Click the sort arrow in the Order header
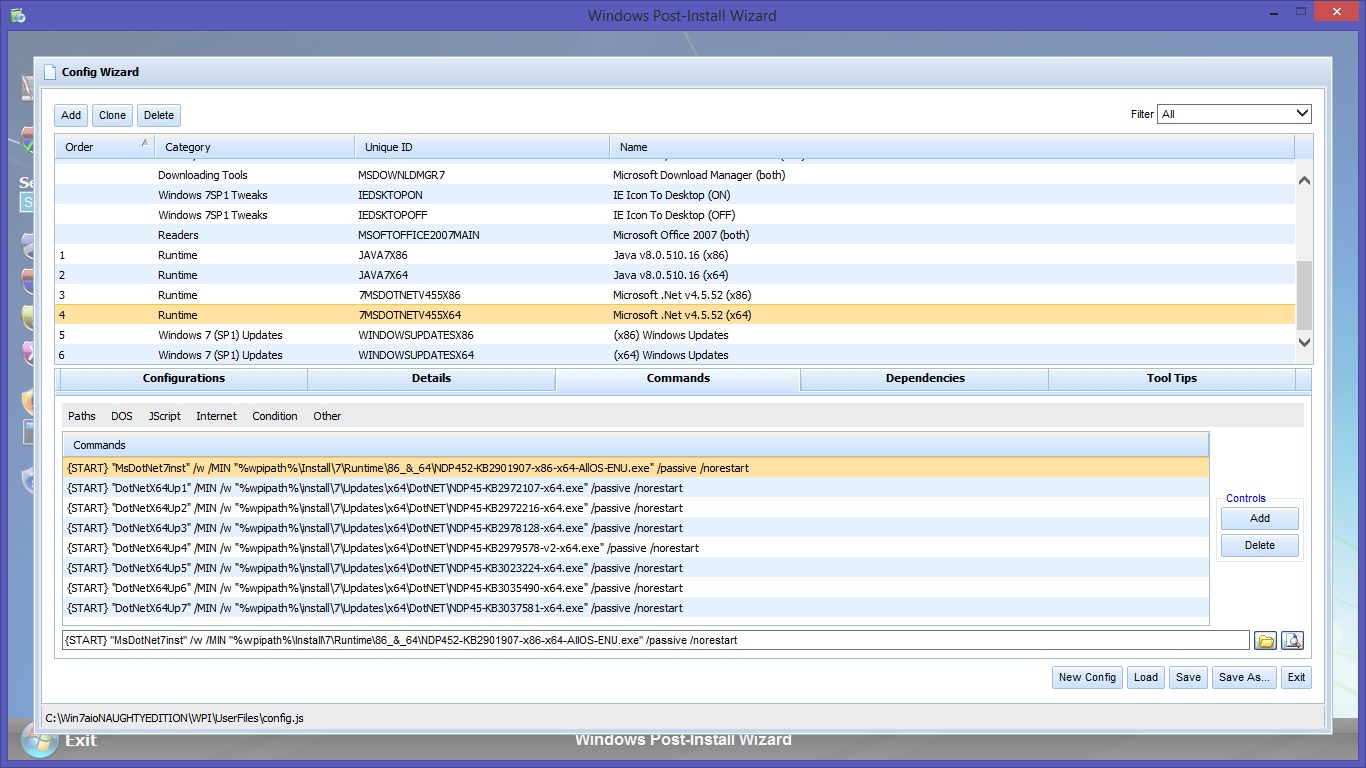 click(145, 143)
